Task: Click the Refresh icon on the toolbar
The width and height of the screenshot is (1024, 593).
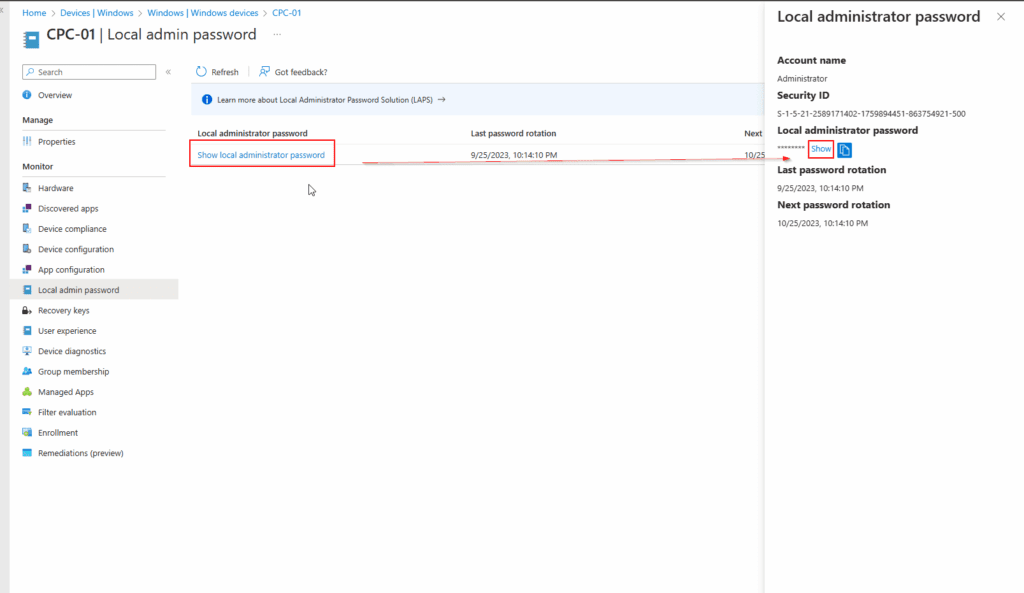Action: click(x=198, y=71)
